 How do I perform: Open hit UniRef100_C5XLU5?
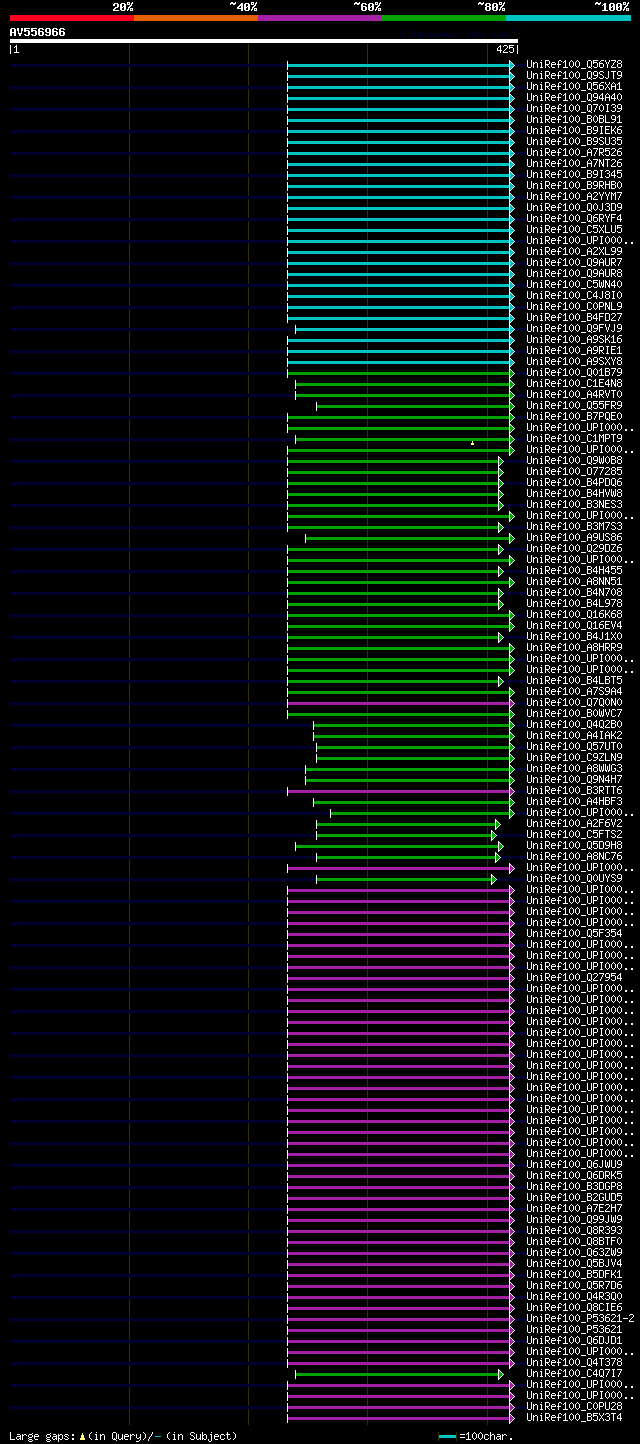tap(574, 229)
